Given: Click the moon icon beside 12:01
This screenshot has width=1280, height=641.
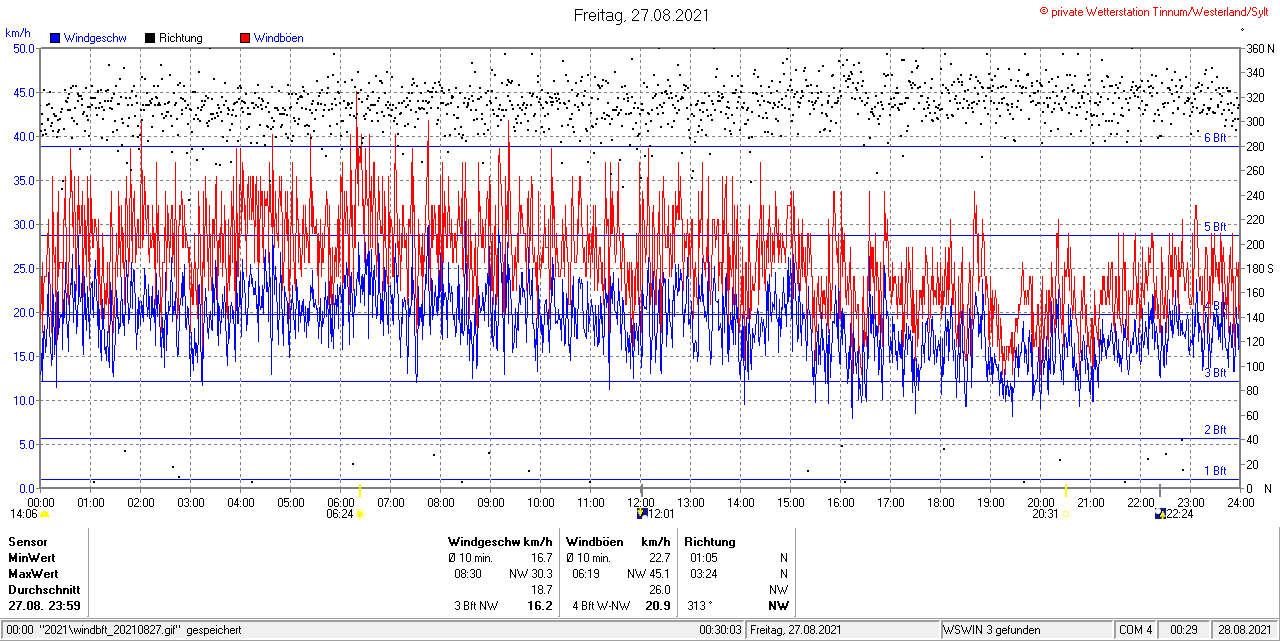Looking at the screenshot, I should coord(642,514).
